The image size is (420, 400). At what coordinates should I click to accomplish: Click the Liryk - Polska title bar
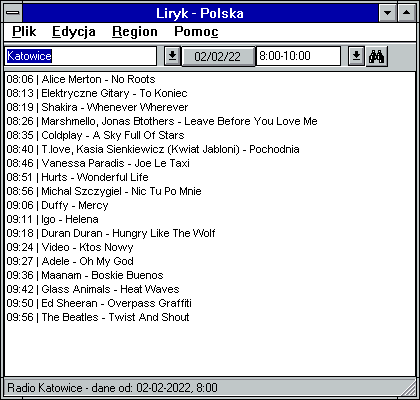(200, 13)
